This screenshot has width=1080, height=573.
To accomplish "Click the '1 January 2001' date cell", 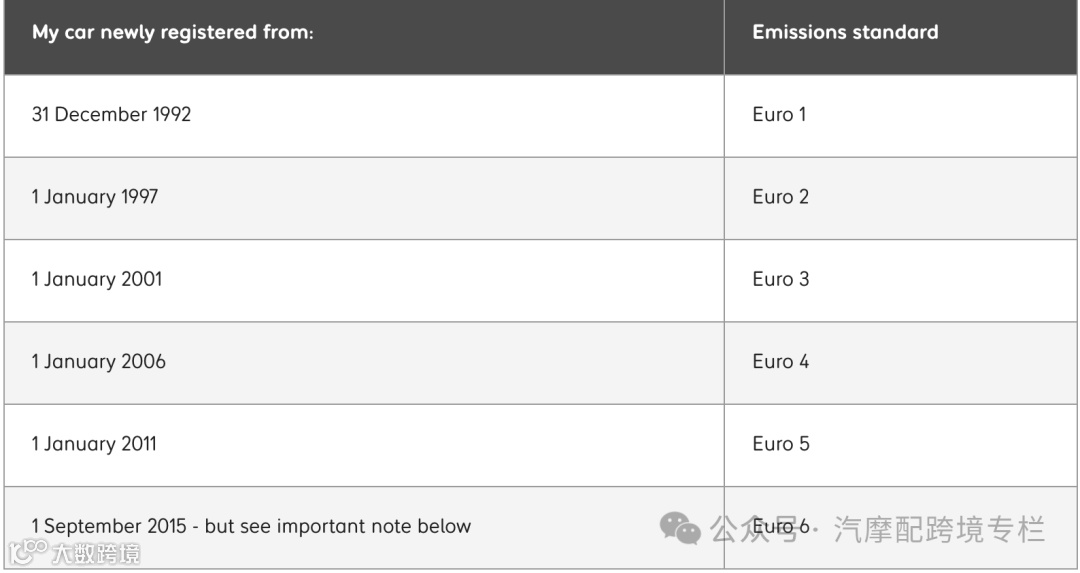I will tap(96, 279).
